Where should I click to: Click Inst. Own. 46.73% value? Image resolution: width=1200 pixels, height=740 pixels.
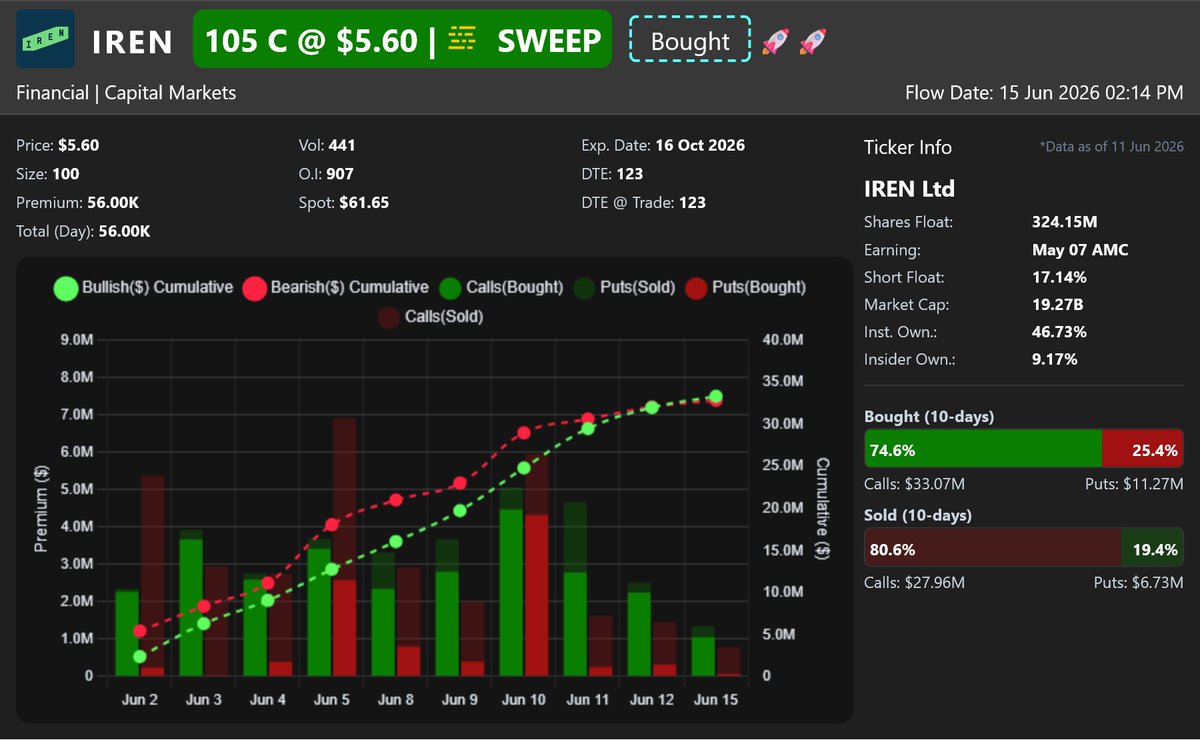[x=1059, y=331]
